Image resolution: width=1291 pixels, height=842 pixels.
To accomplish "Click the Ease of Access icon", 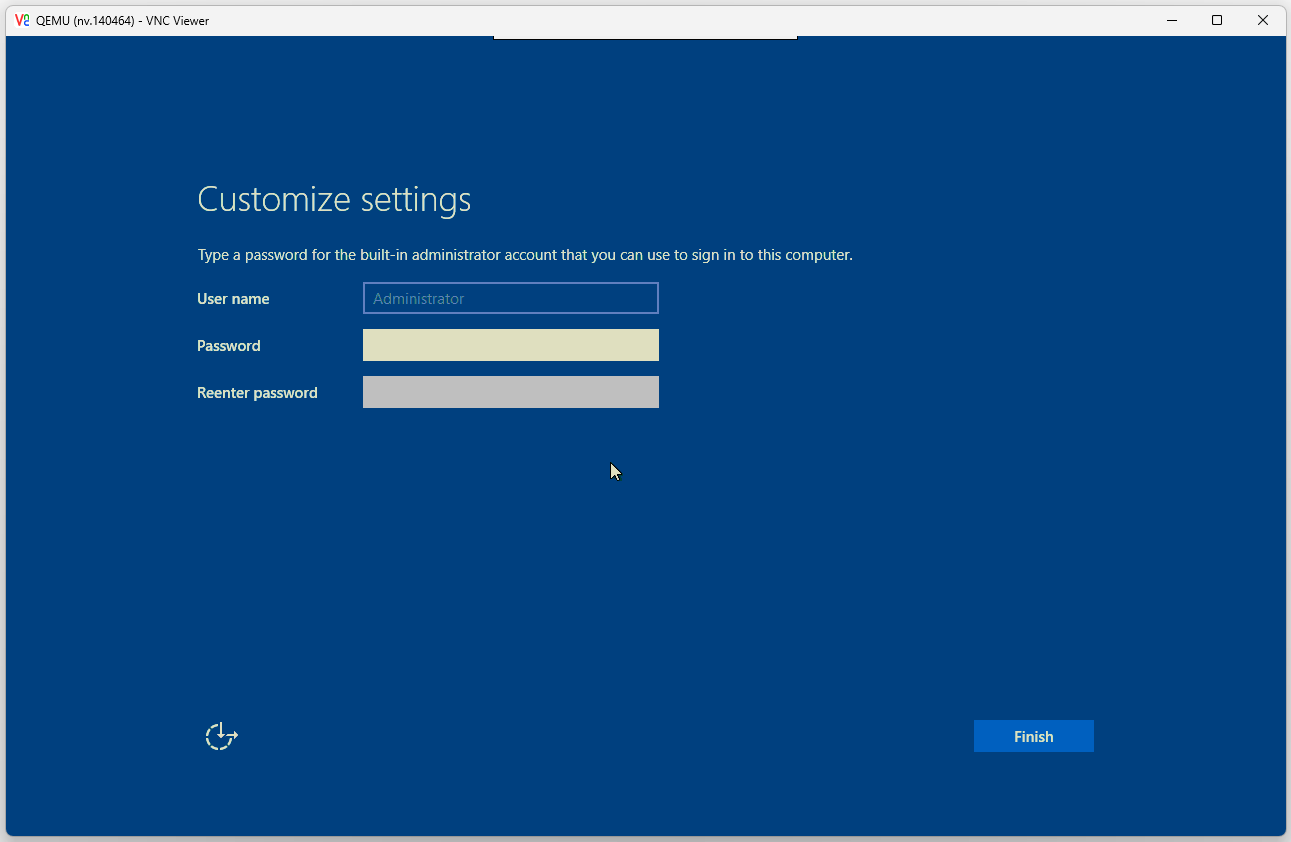I will pyautogui.click(x=221, y=737).
